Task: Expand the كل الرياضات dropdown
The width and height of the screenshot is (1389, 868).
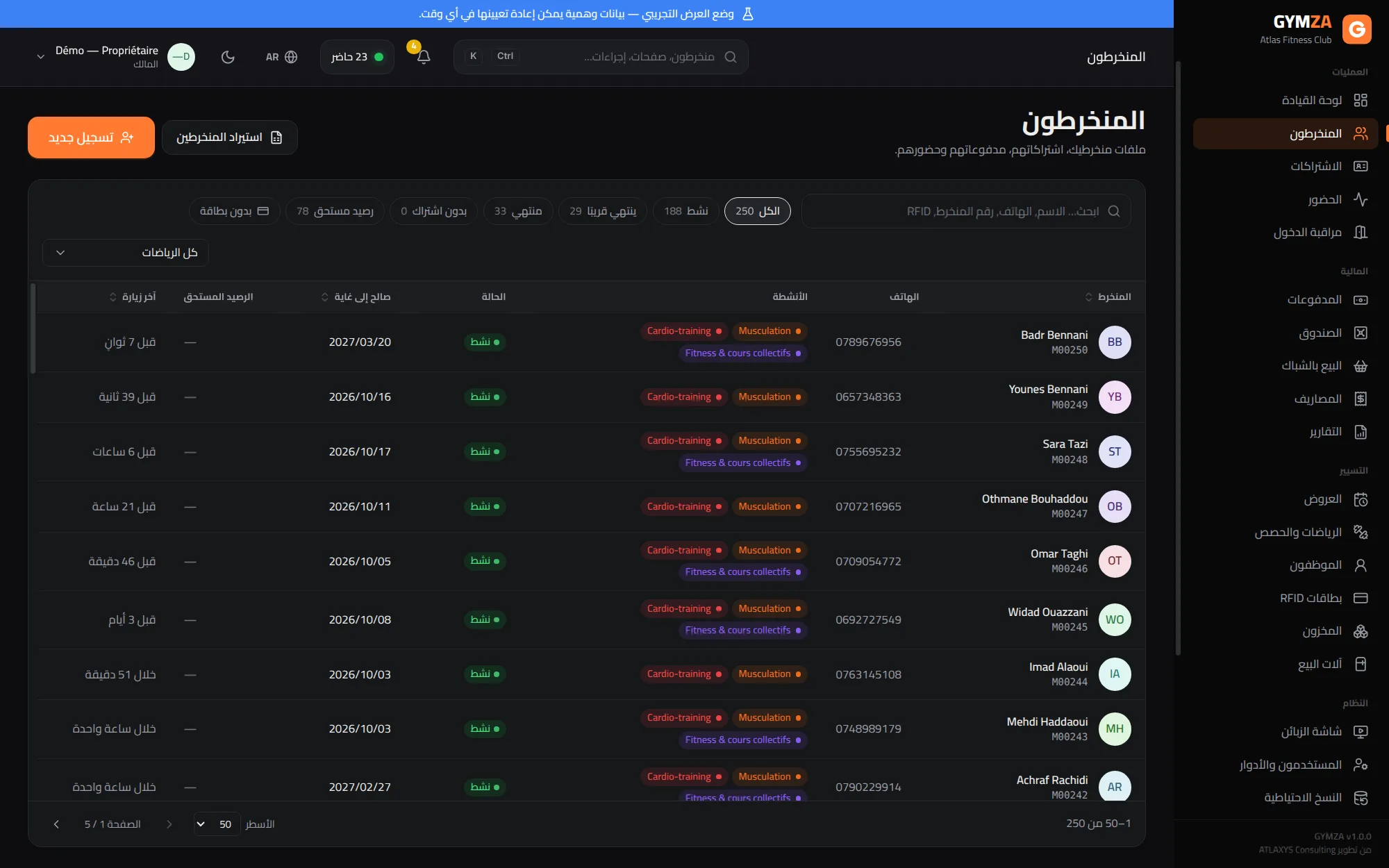Action: coord(126,253)
